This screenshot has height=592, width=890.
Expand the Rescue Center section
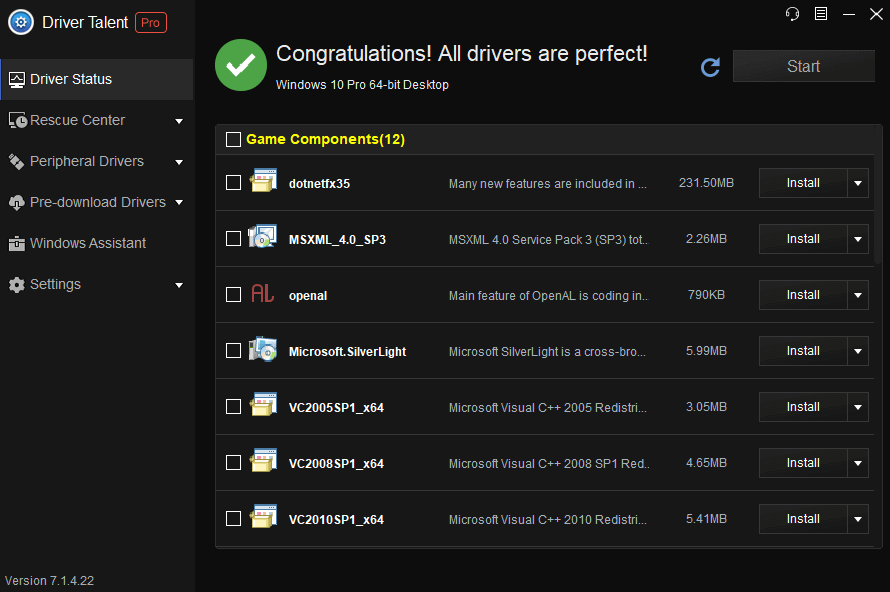(179, 120)
